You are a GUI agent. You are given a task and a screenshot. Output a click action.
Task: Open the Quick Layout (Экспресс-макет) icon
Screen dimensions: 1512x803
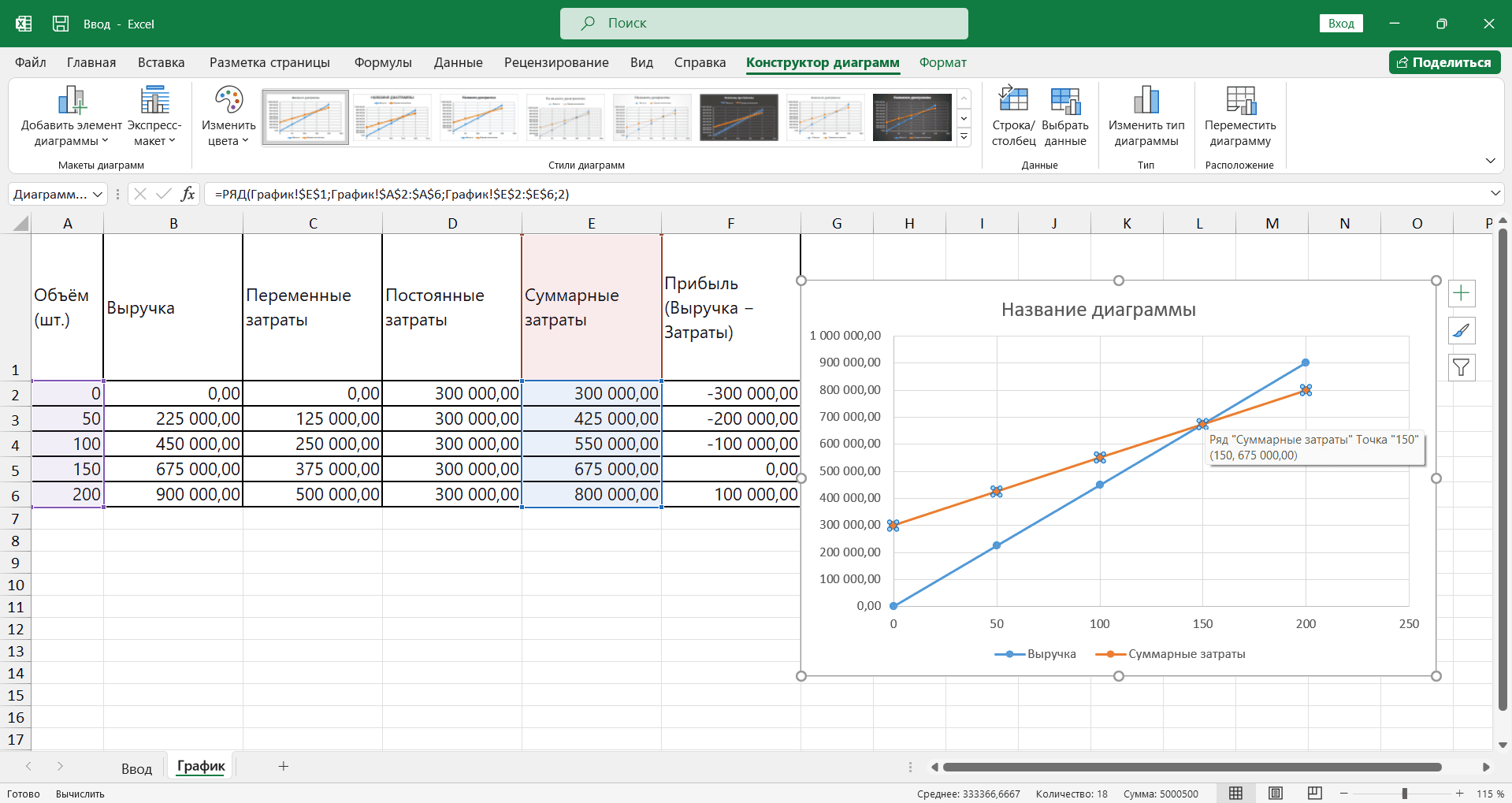(x=154, y=101)
